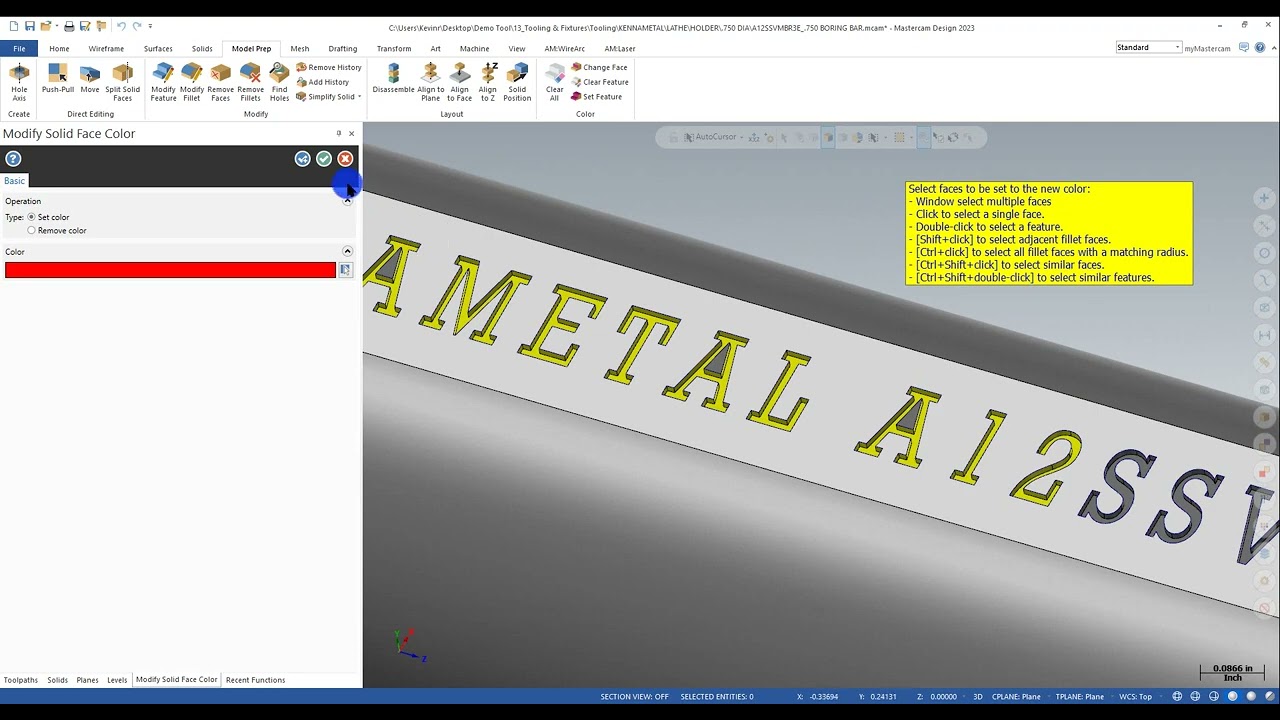This screenshot has width=1280, height=720.
Task: Select the Hole Axis tool
Action: point(19,82)
